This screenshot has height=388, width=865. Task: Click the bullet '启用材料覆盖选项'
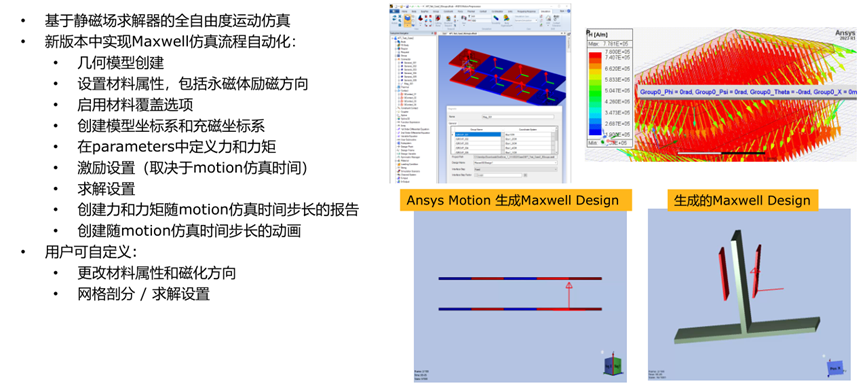[x=135, y=105]
